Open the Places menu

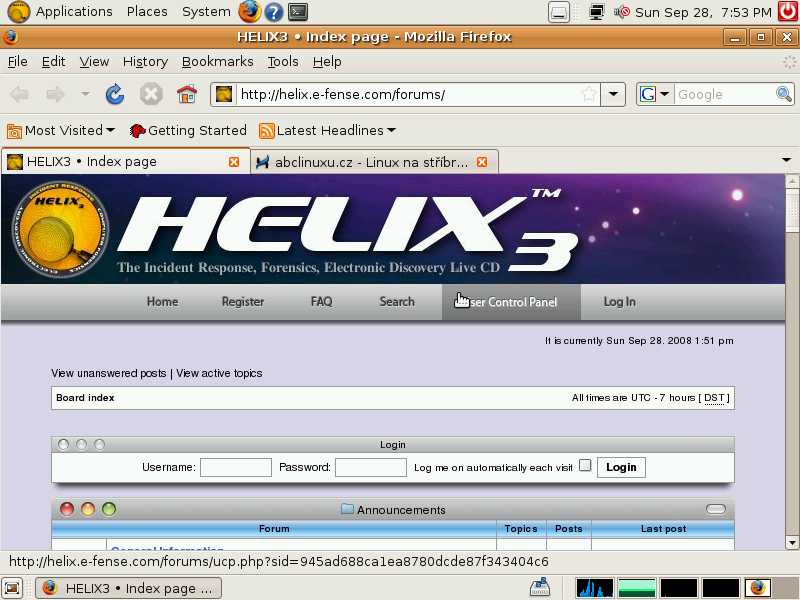147,12
